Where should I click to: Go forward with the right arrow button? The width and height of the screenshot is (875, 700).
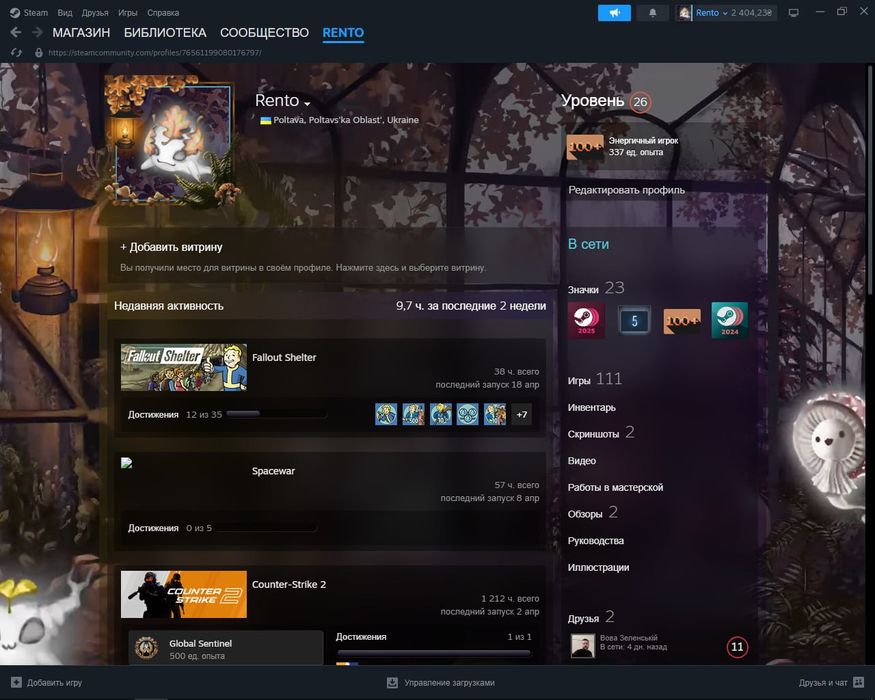coord(37,32)
